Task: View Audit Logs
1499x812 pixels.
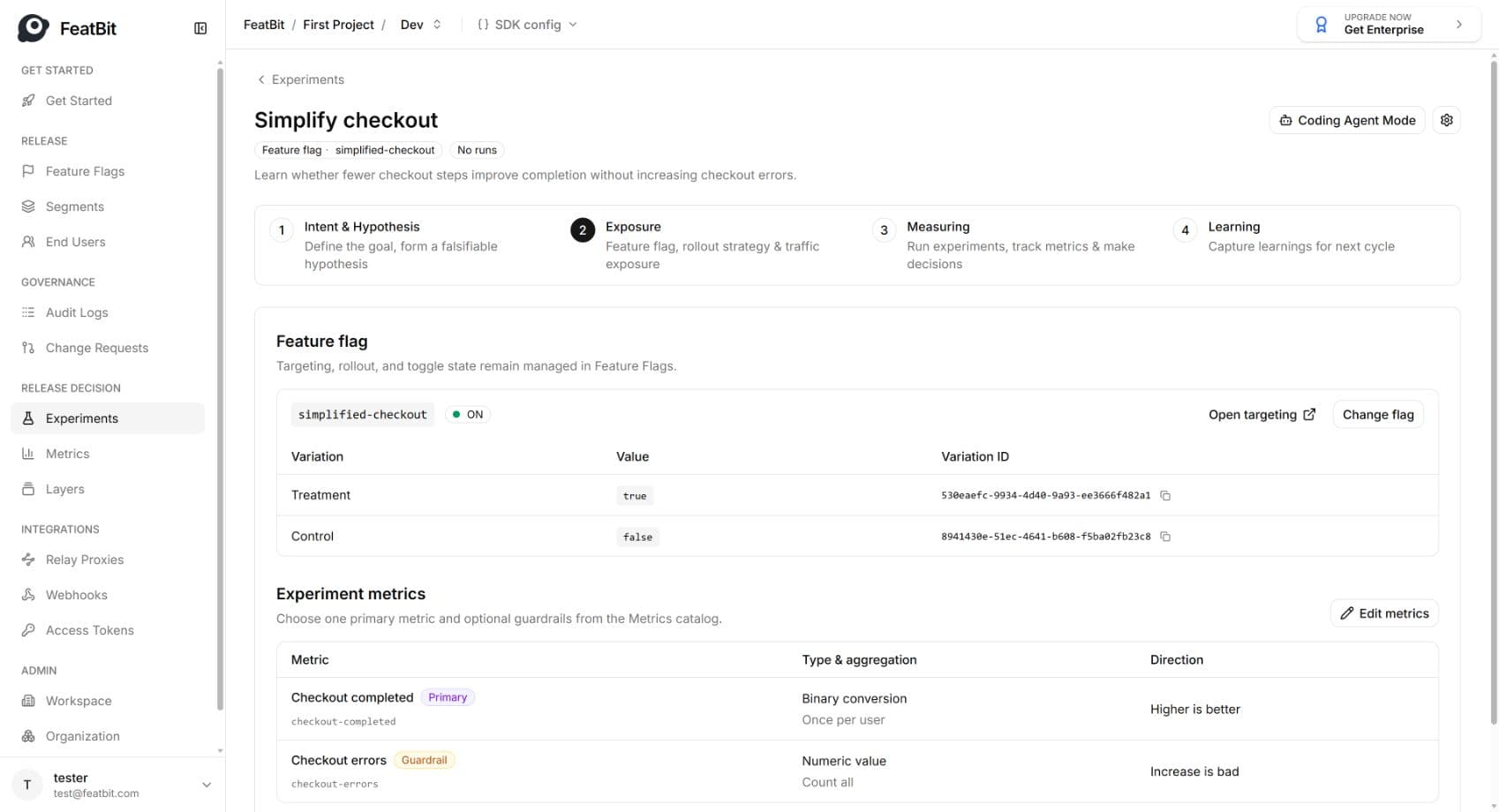Action: (x=108, y=312)
